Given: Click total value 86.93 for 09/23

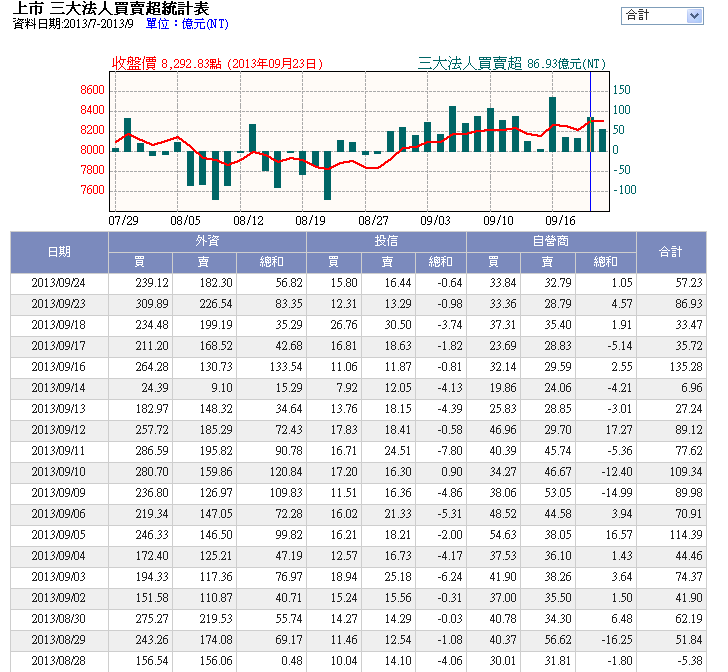Looking at the screenshot, I should (689, 304).
